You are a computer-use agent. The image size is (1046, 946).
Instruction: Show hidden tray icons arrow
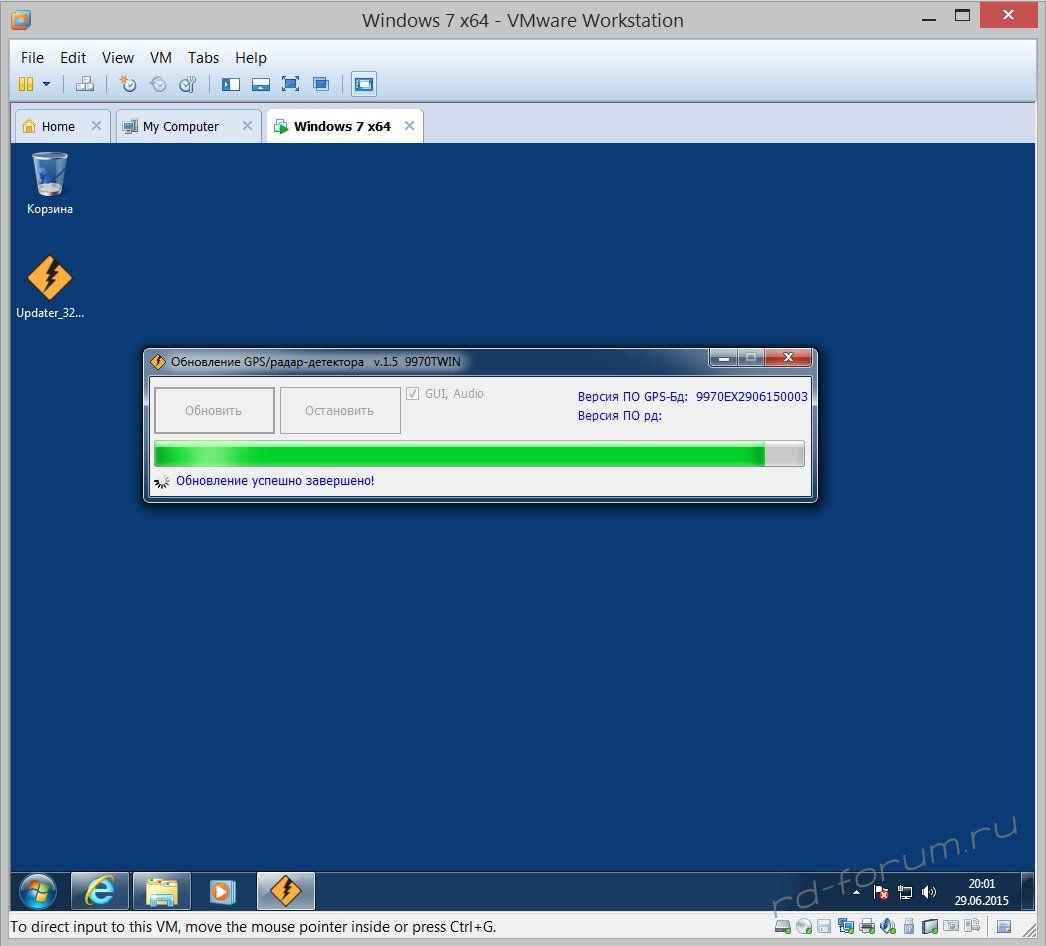[857, 893]
